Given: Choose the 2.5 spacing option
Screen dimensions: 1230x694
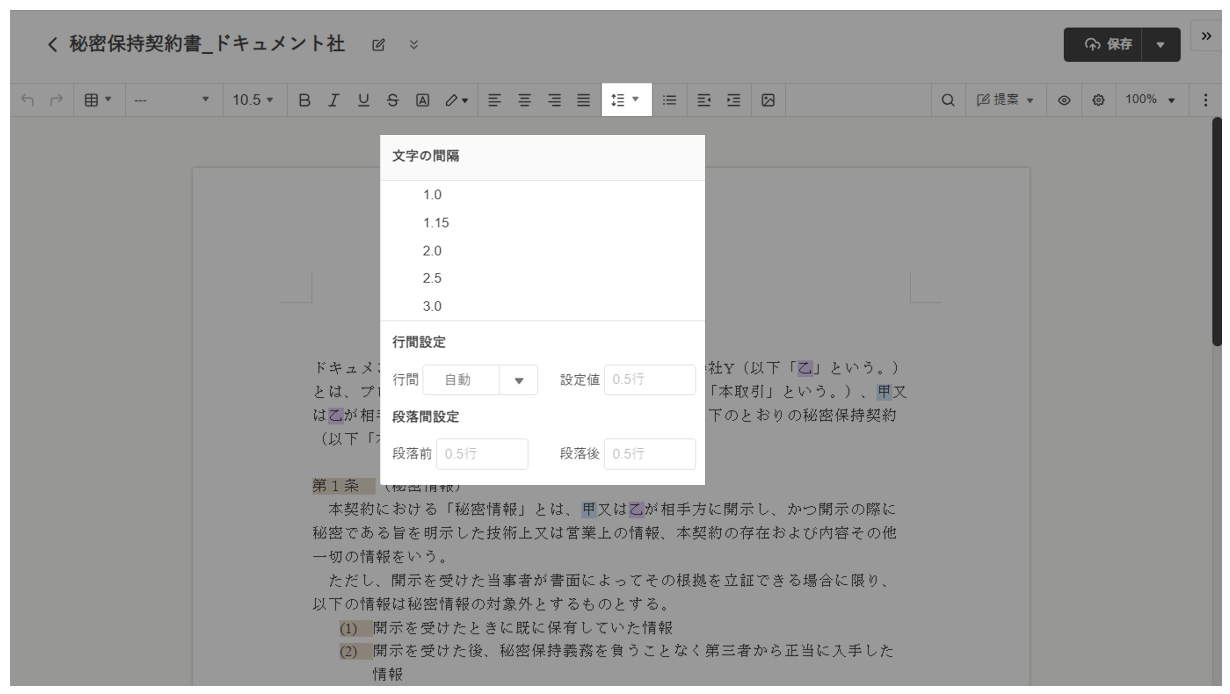Looking at the screenshot, I should click(432, 278).
